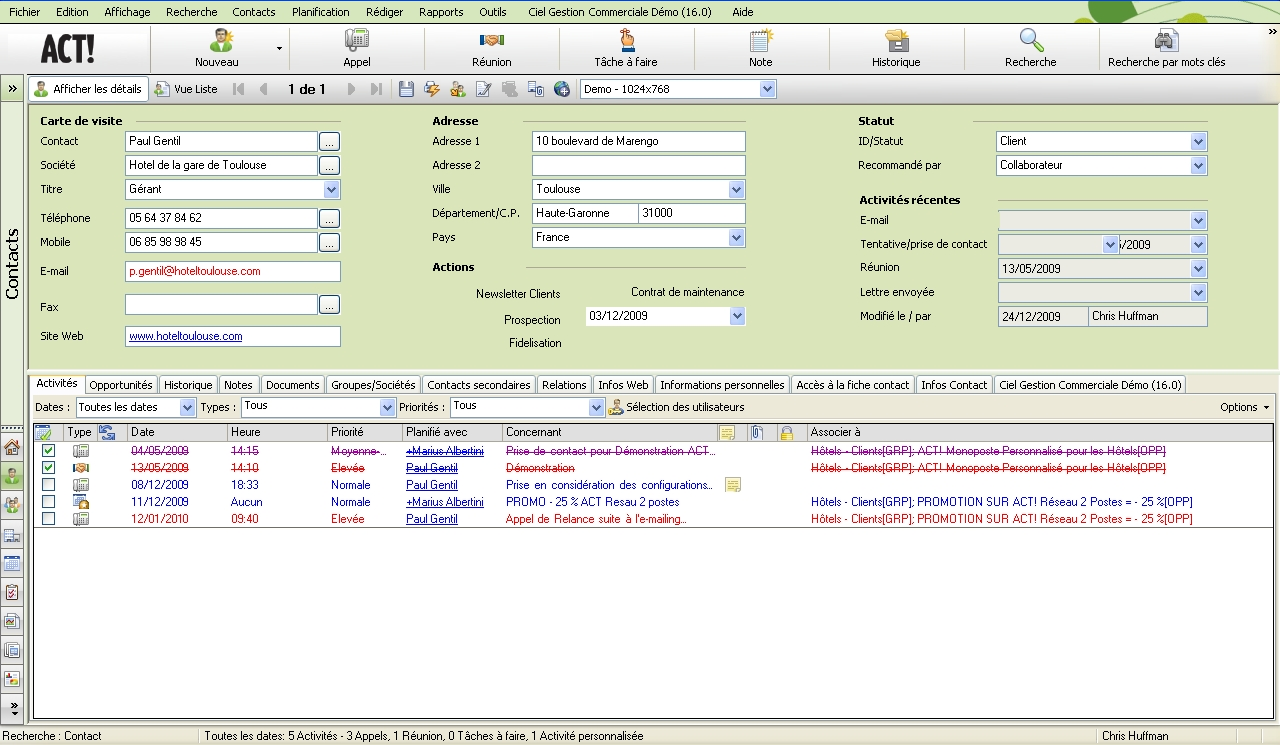The image size is (1280, 745).
Task: Launch Recherche par mots clés binoculars
Action: (1166, 41)
